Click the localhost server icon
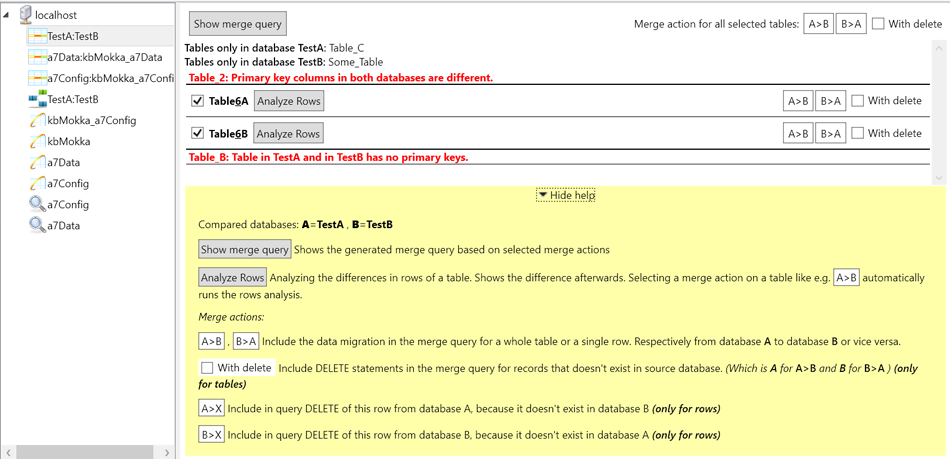 (26, 15)
